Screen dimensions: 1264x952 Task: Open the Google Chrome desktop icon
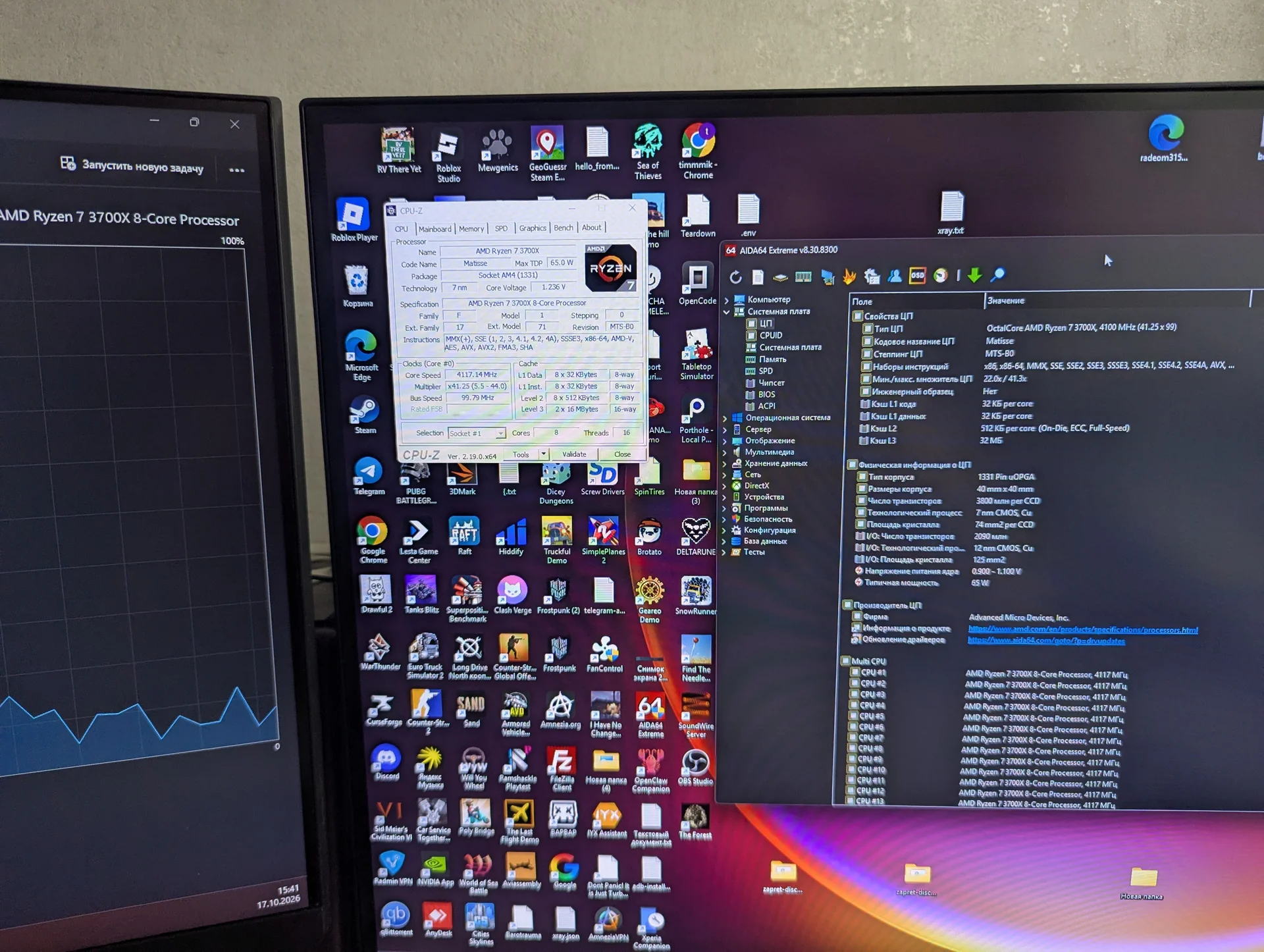(373, 539)
